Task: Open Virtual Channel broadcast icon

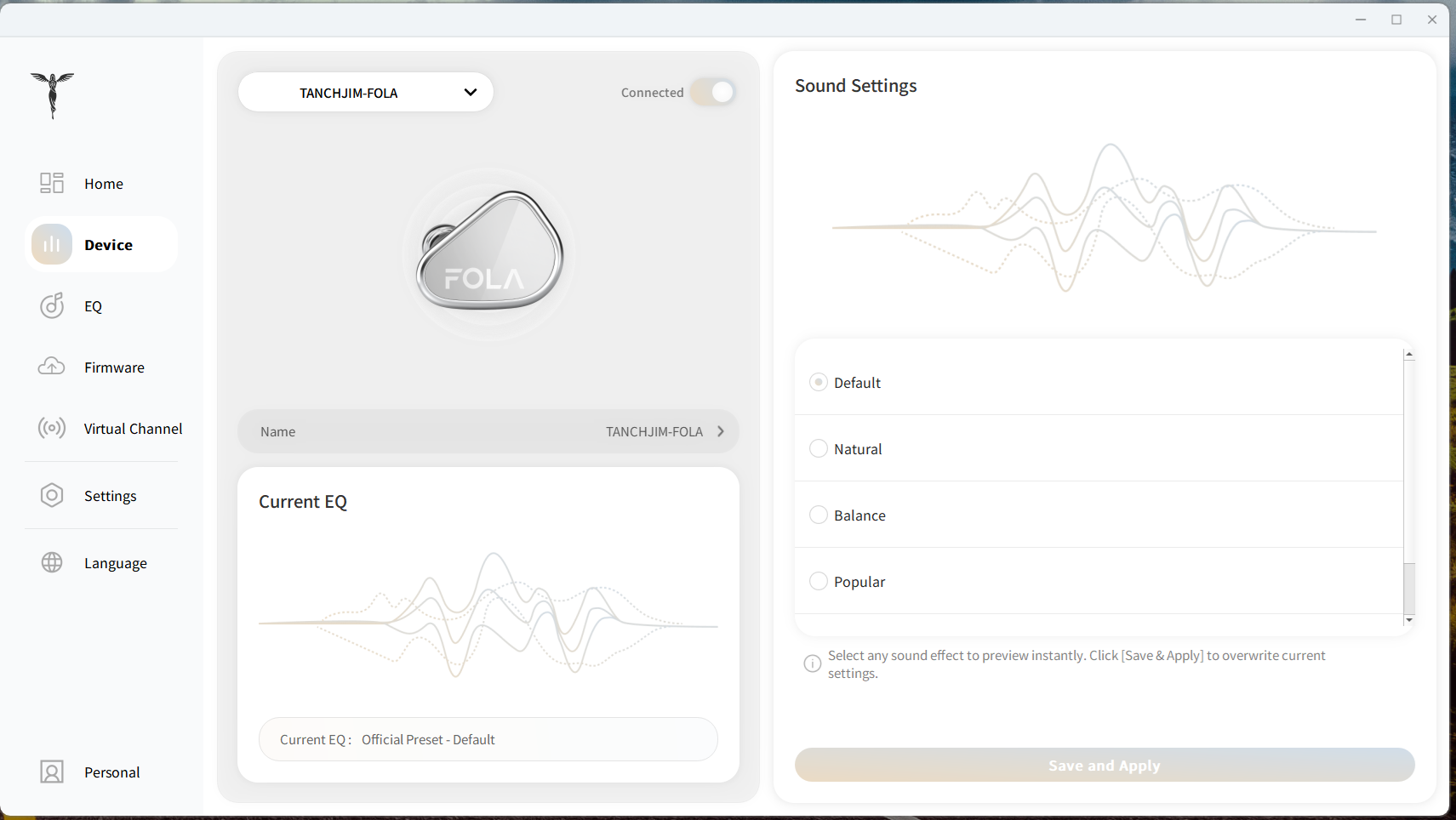Action: coord(52,428)
